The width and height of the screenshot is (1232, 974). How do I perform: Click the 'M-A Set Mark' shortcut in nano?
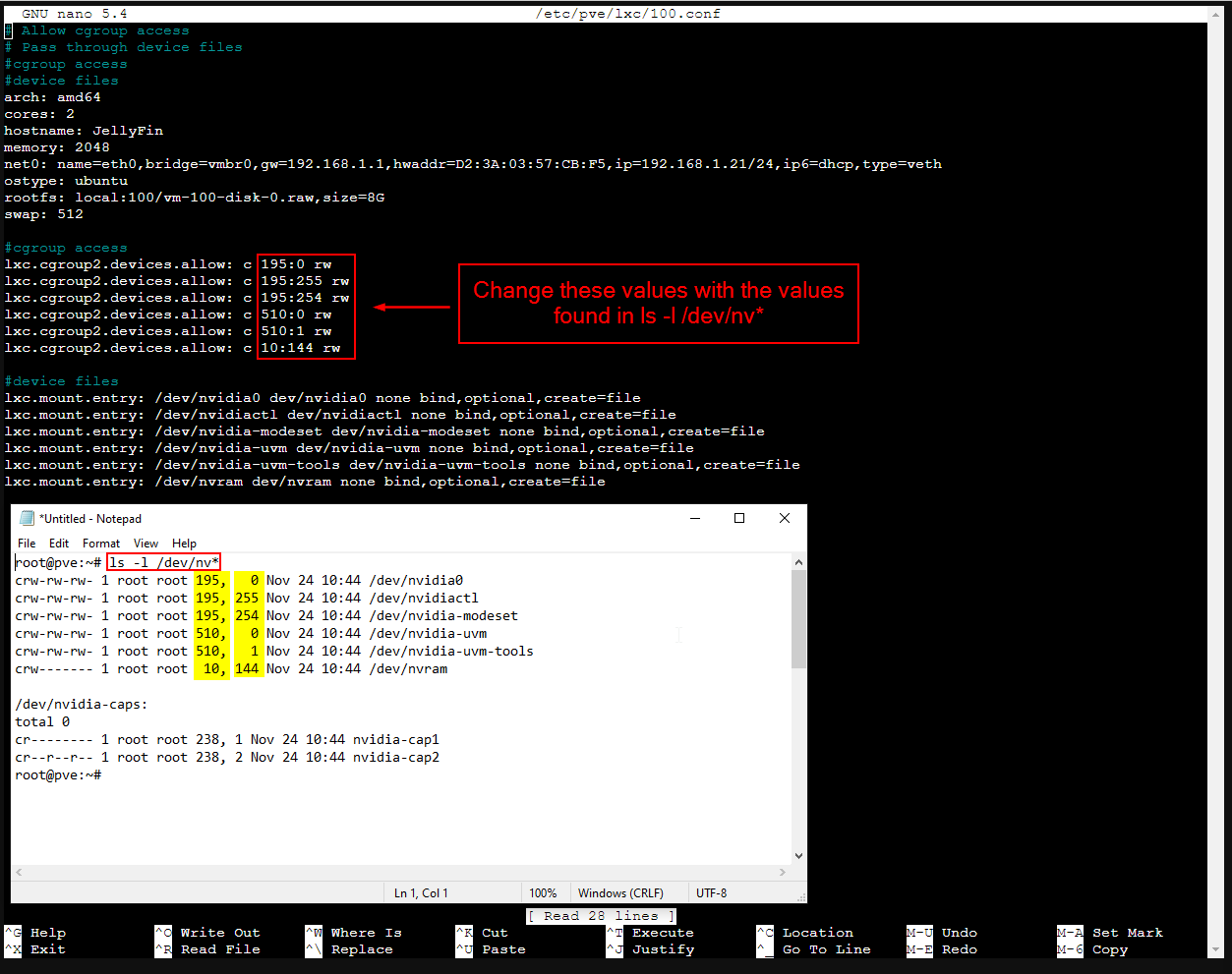tap(1110, 933)
